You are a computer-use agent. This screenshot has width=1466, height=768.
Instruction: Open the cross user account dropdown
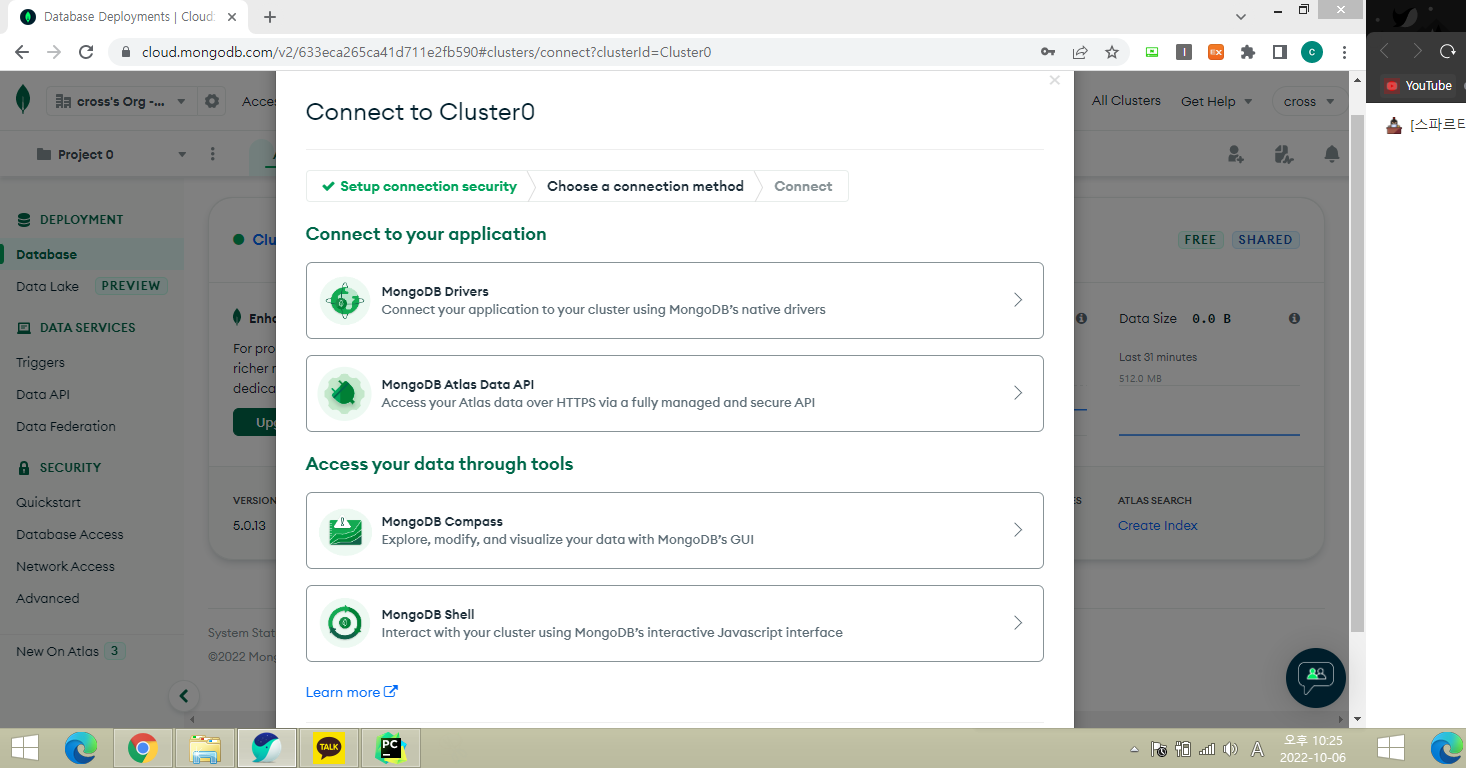point(1309,101)
